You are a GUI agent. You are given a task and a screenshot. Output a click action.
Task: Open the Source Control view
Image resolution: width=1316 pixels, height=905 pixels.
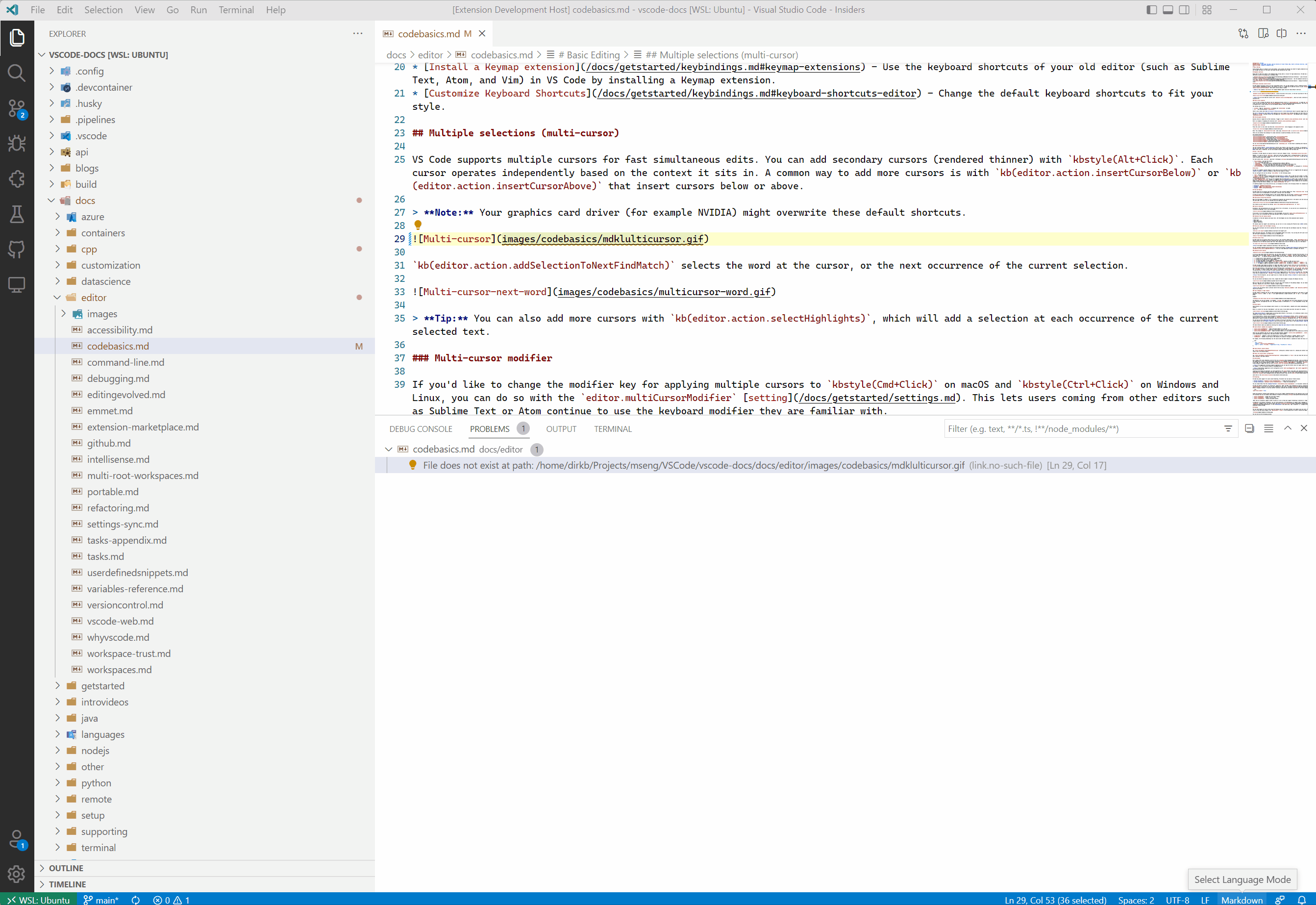(17, 108)
